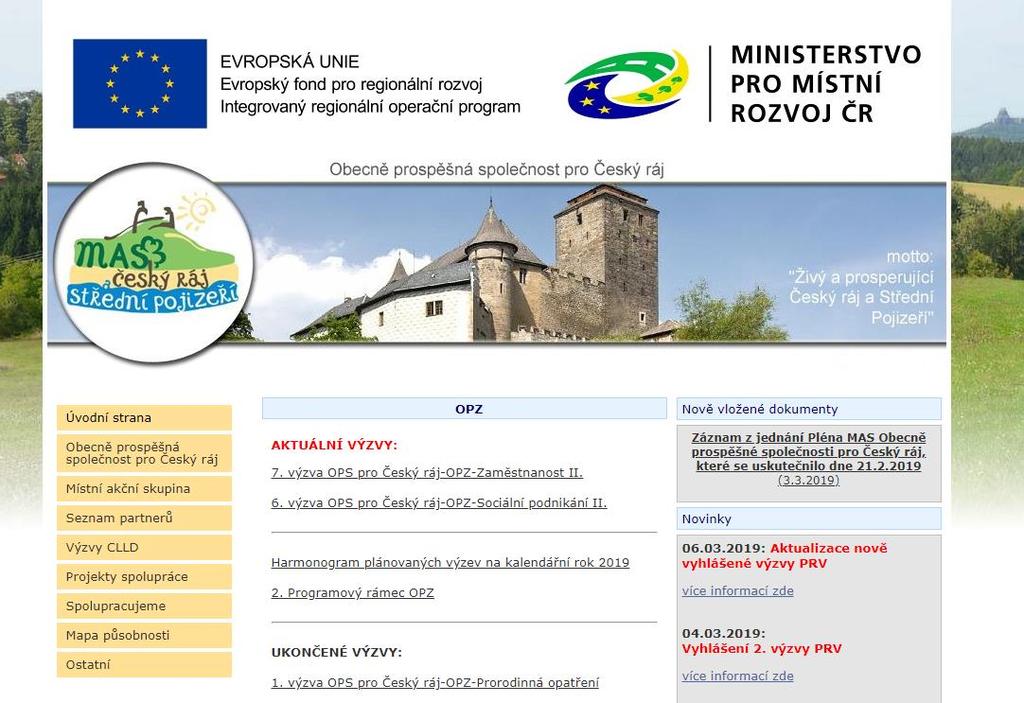The width and height of the screenshot is (1024, 703).
Task: Click the document date (3.3.2019)
Action: (808, 480)
